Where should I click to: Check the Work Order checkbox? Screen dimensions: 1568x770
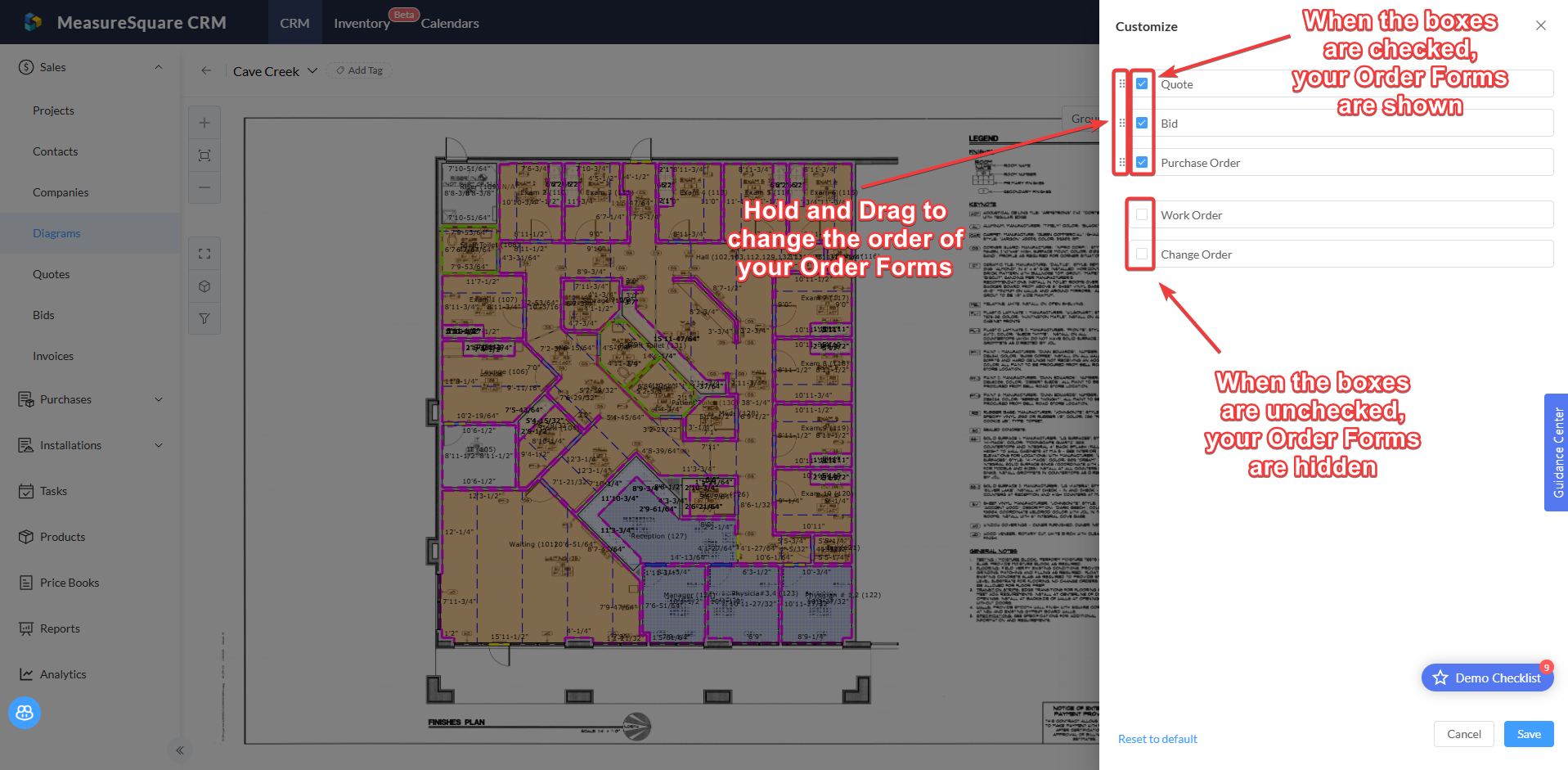coord(1142,214)
